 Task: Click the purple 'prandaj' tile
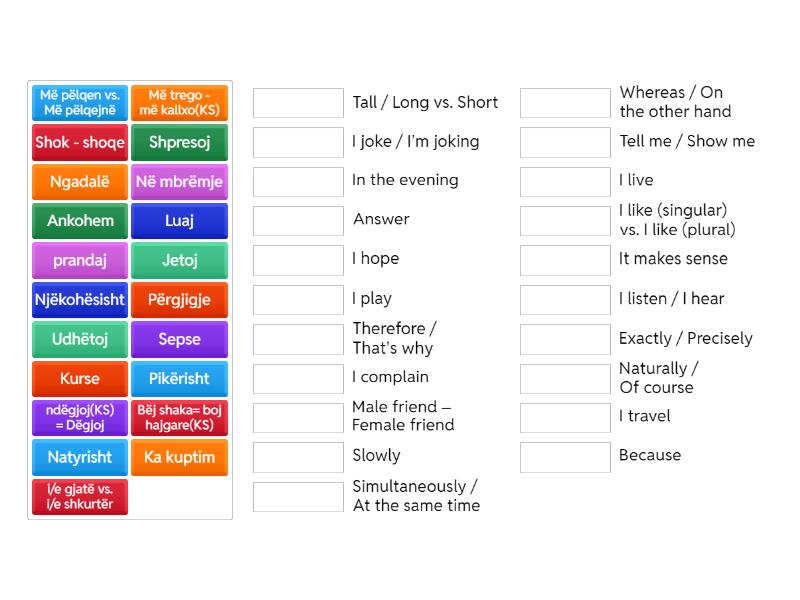80,261
